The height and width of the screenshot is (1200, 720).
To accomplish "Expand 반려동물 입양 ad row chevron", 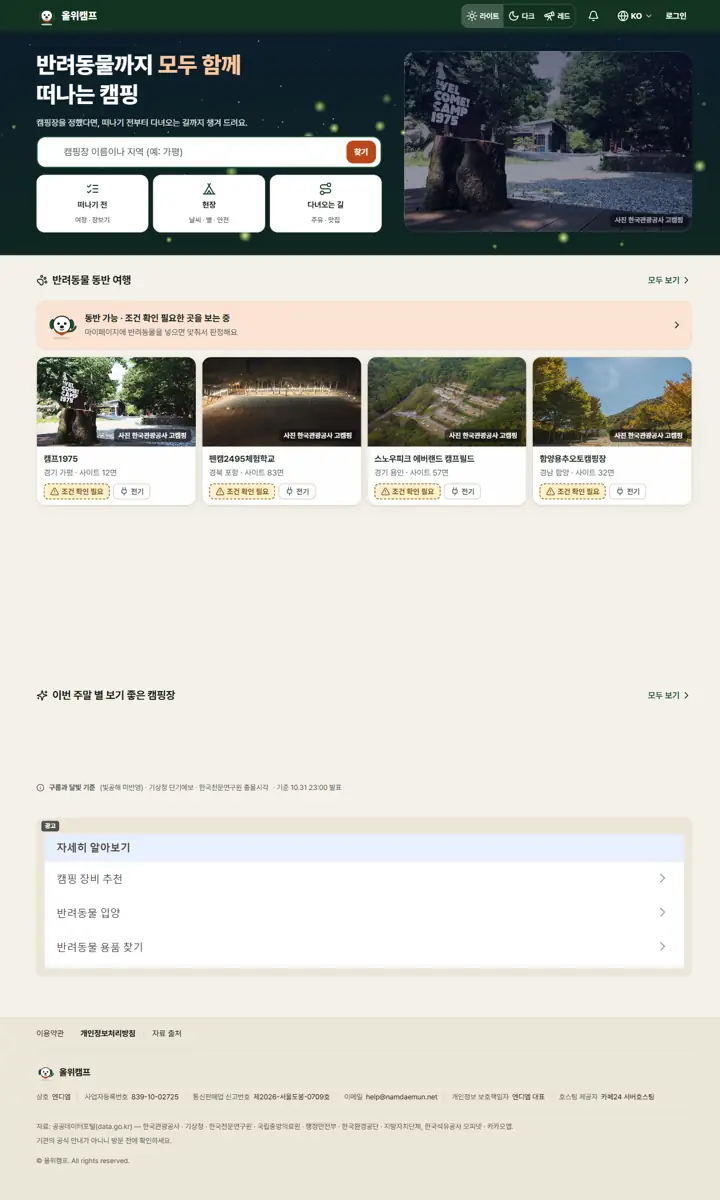I will [x=662, y=912].
